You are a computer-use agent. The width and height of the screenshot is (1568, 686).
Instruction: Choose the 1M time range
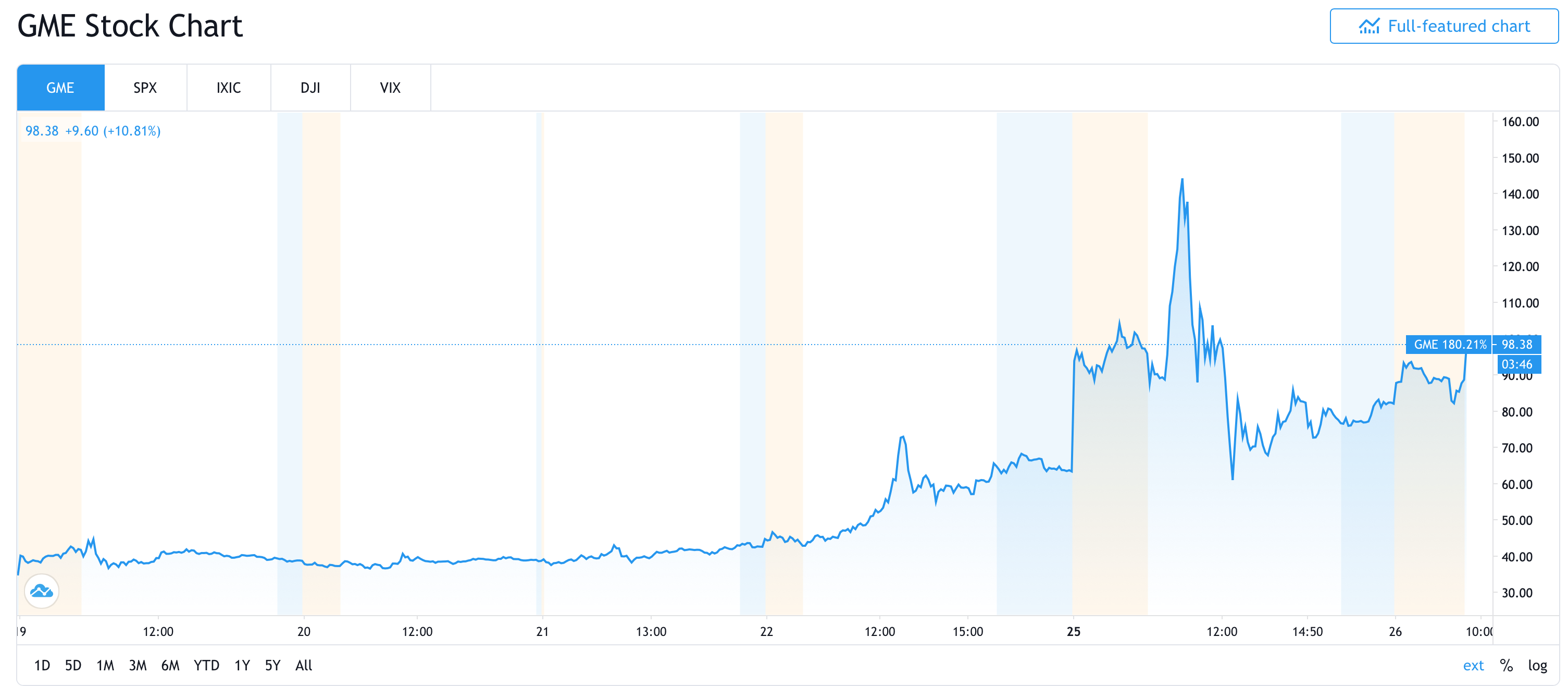105,665
